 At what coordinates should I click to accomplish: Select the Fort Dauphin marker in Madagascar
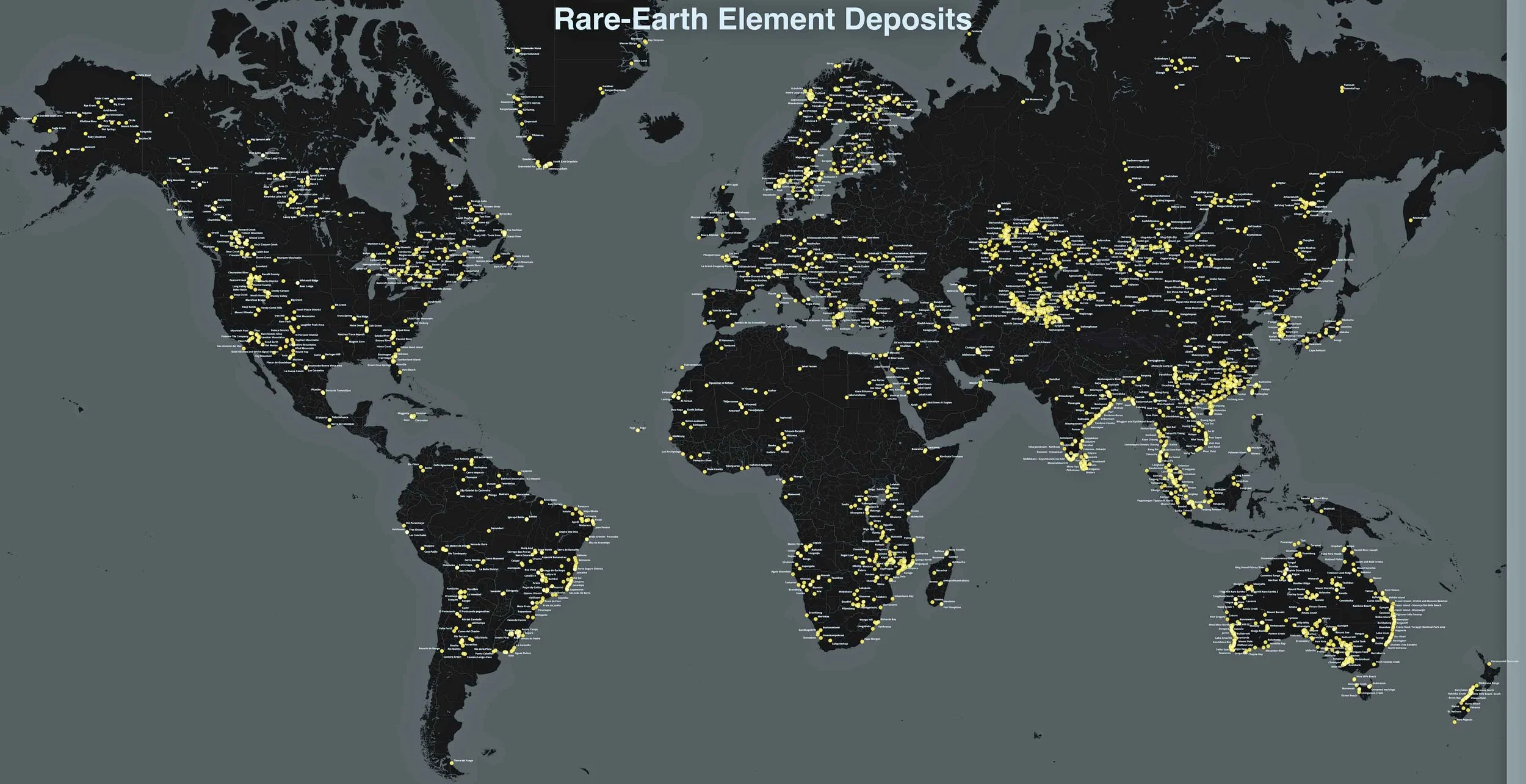pyautogui.click(x=941, y=604)
